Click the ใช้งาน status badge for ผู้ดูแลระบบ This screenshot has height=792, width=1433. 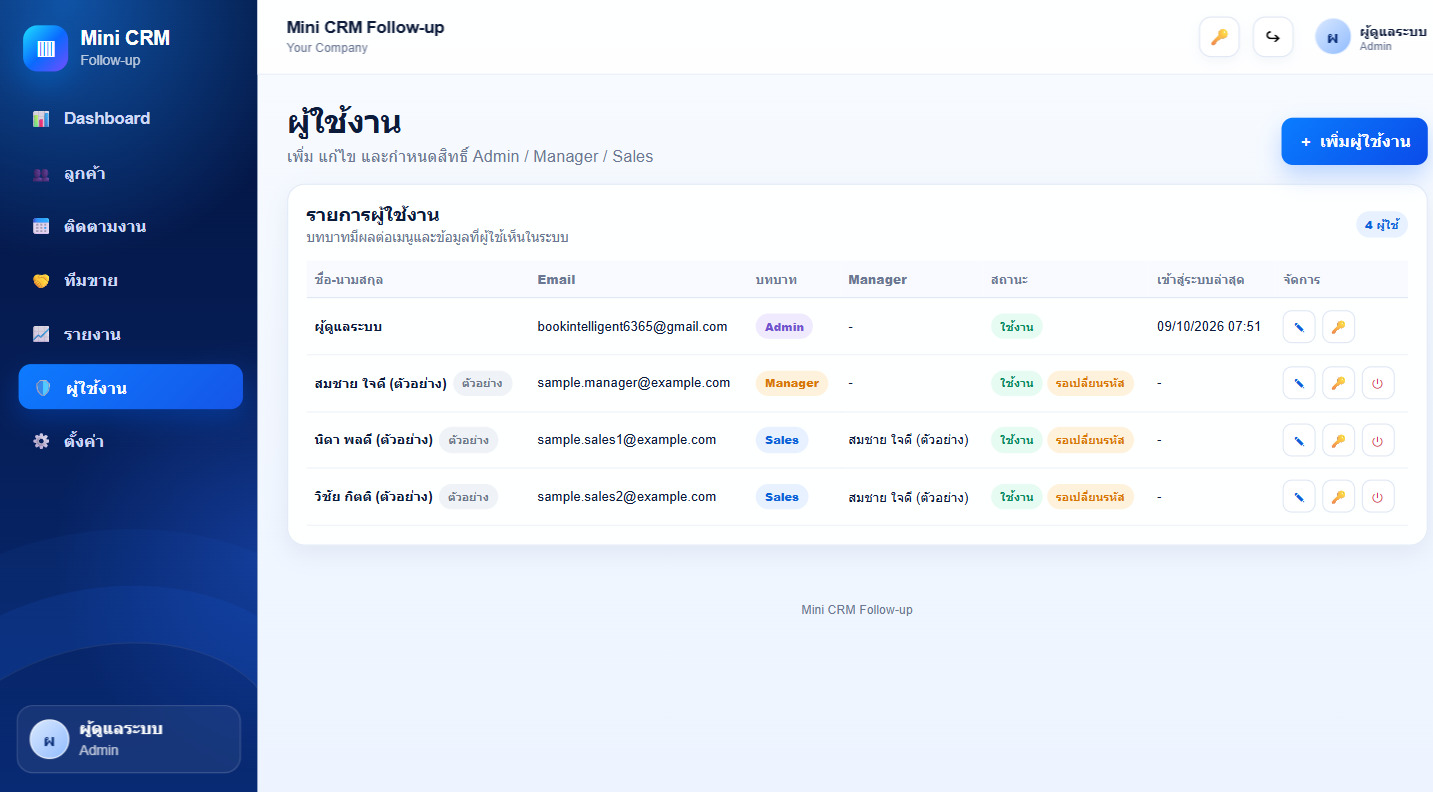tap(1017, 326)
